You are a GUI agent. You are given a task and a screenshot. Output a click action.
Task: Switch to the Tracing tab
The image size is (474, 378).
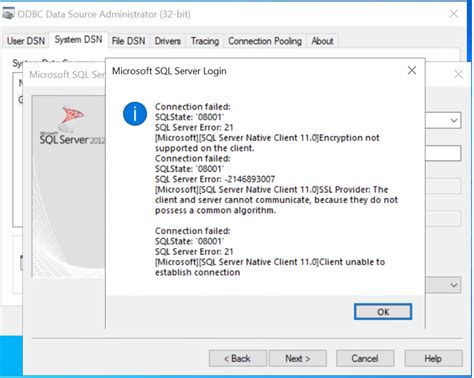point(205,41)
